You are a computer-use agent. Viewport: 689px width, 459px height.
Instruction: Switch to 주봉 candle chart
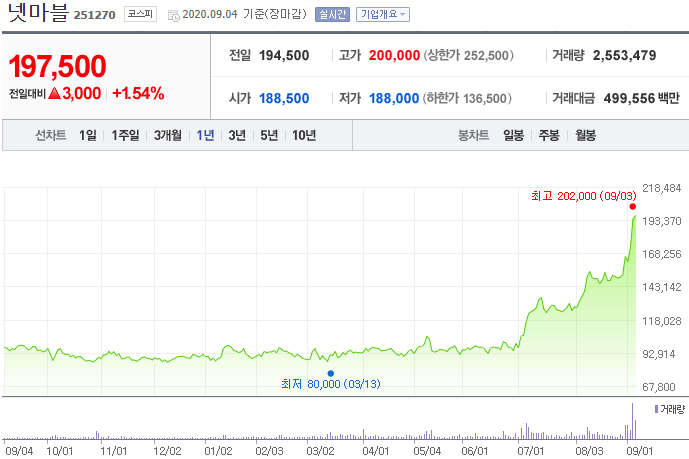point(549,135)
